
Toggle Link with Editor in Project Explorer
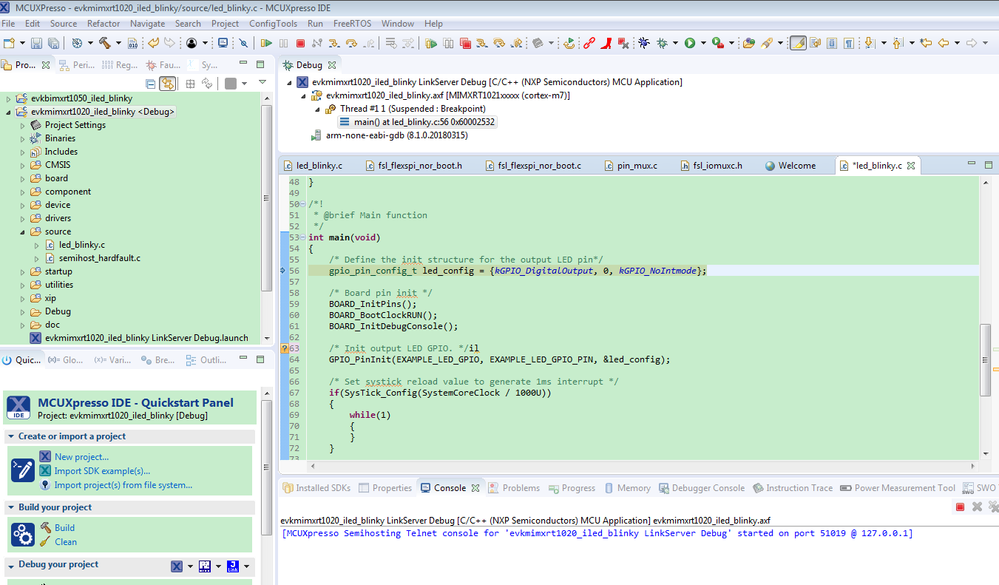pyautogui.click(x=168, y=84)
